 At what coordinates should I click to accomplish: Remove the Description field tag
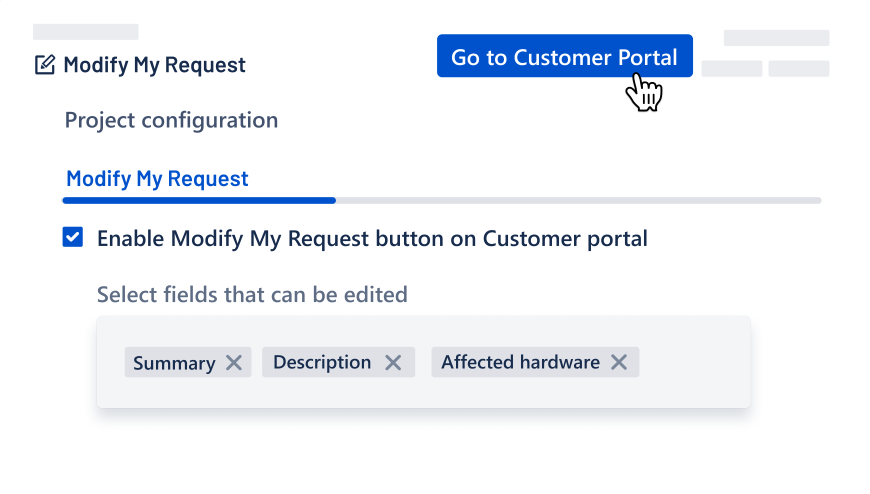click(x=393, y=363)
